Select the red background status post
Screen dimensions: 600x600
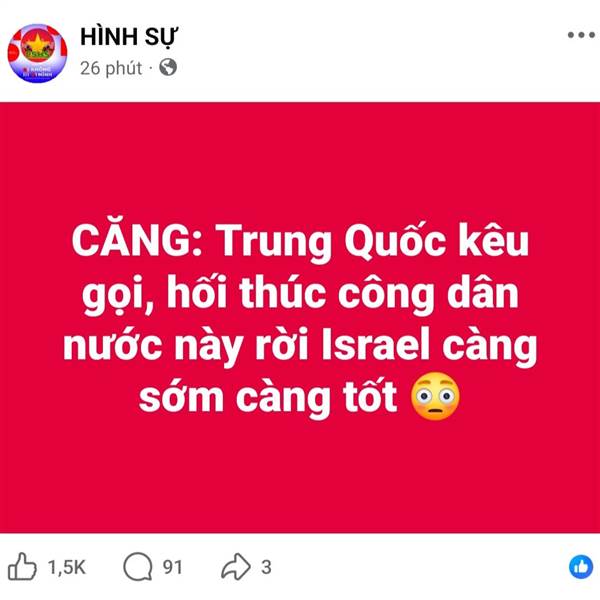[300, 318]
